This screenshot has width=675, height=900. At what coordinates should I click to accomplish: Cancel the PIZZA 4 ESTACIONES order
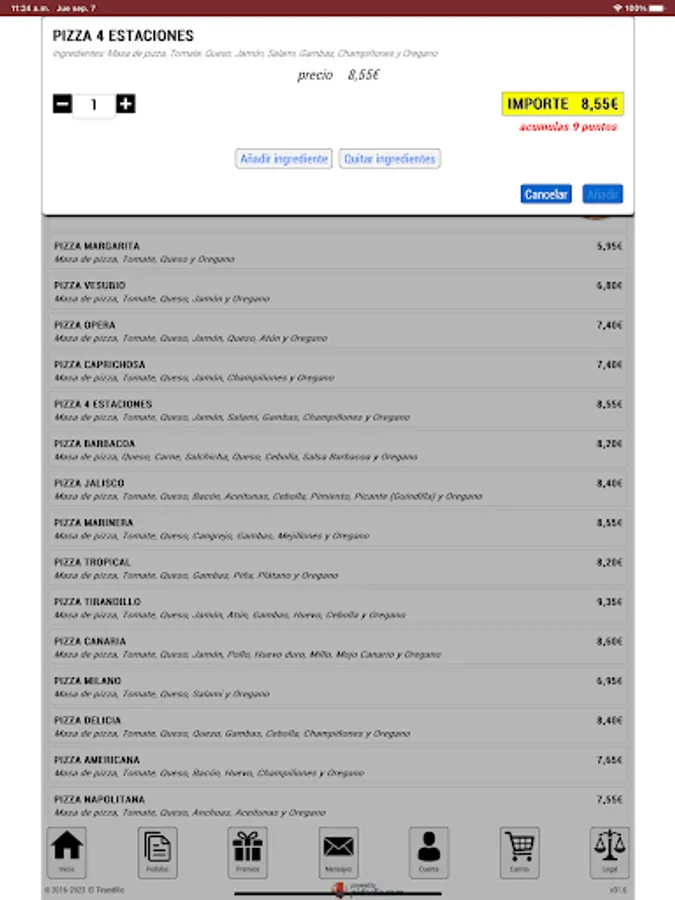[x=544, y=194]
